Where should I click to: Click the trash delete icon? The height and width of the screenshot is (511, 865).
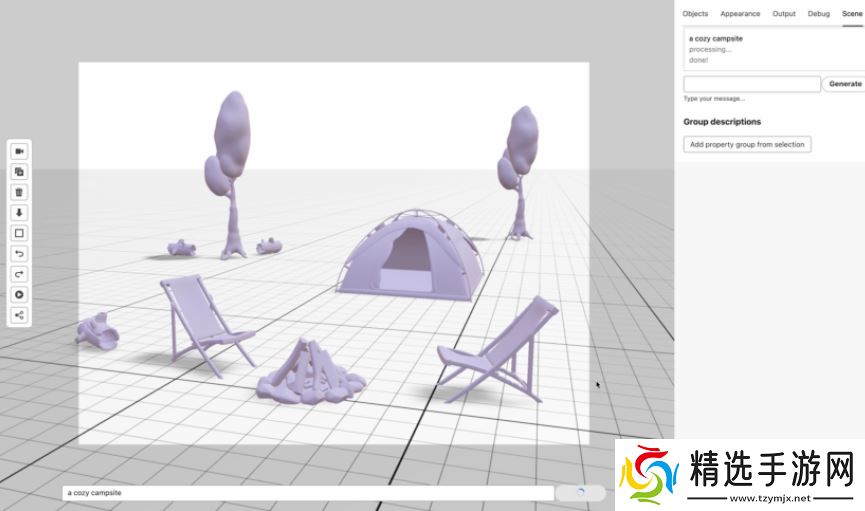19,192
